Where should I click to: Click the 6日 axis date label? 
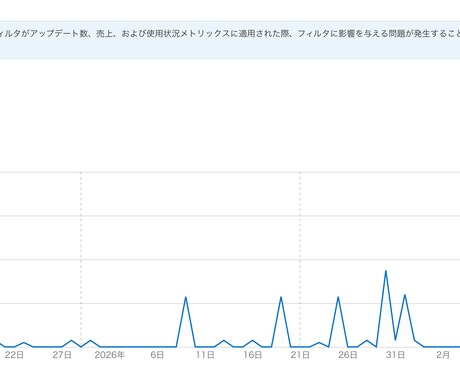point(157,355)
